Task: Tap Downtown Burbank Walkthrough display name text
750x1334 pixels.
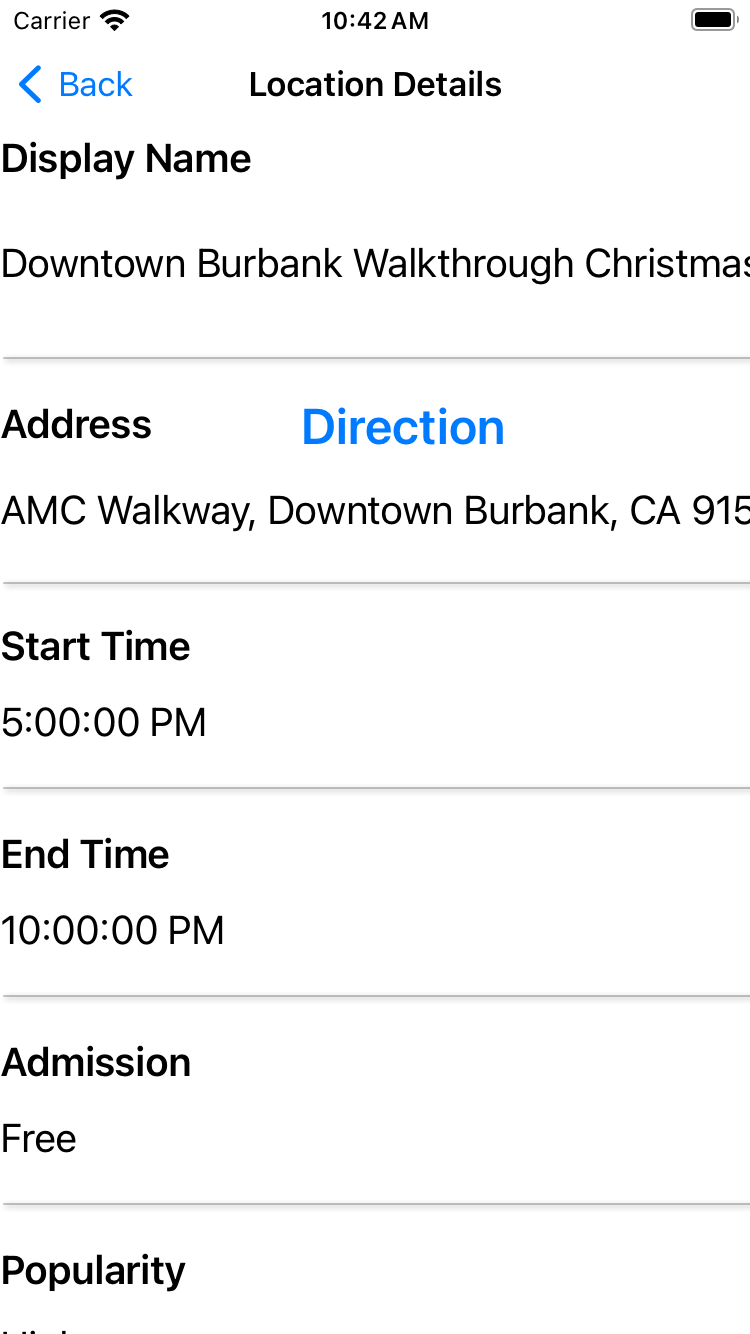Action: click(x=375, y=264)
